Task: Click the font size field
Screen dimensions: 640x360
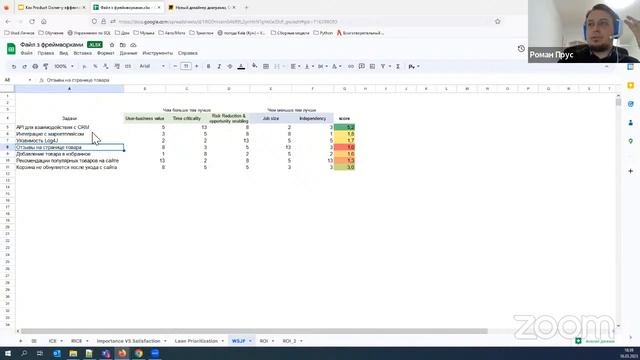Action: click(186, 66)
